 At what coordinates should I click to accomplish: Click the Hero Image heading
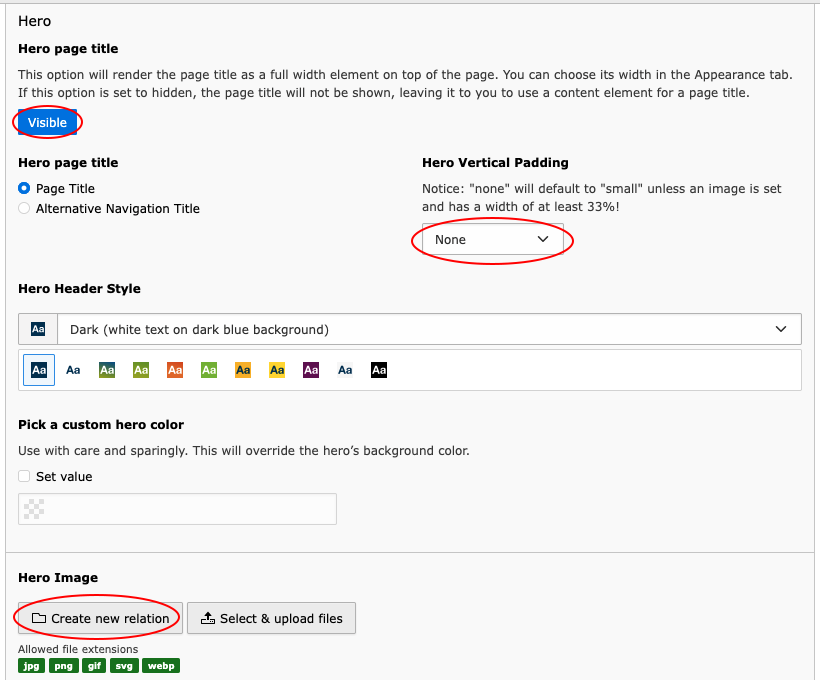click(58, 577)
